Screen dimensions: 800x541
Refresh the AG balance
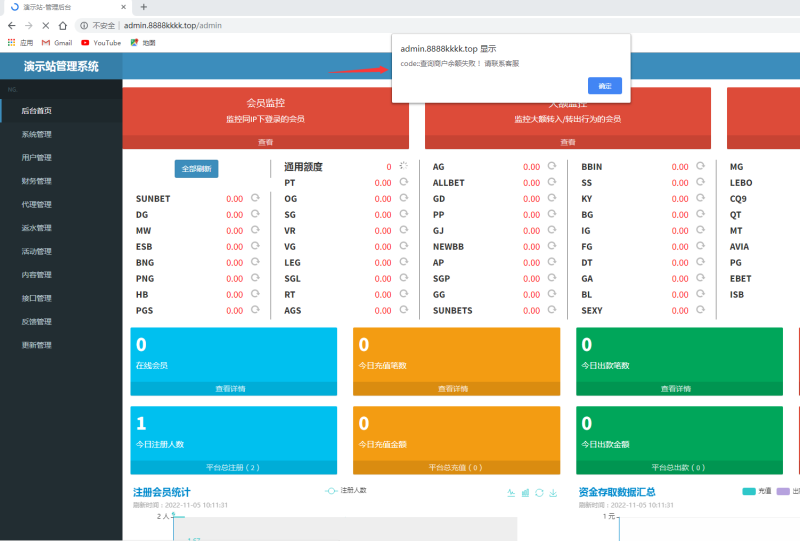552,166
